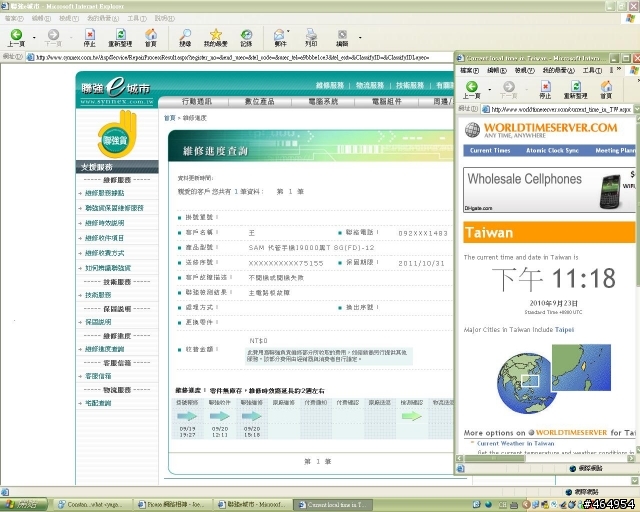Click the 物流服務 top header link
Image resolution: width=640 pixels, height=512 pixels.
[370, 85]
